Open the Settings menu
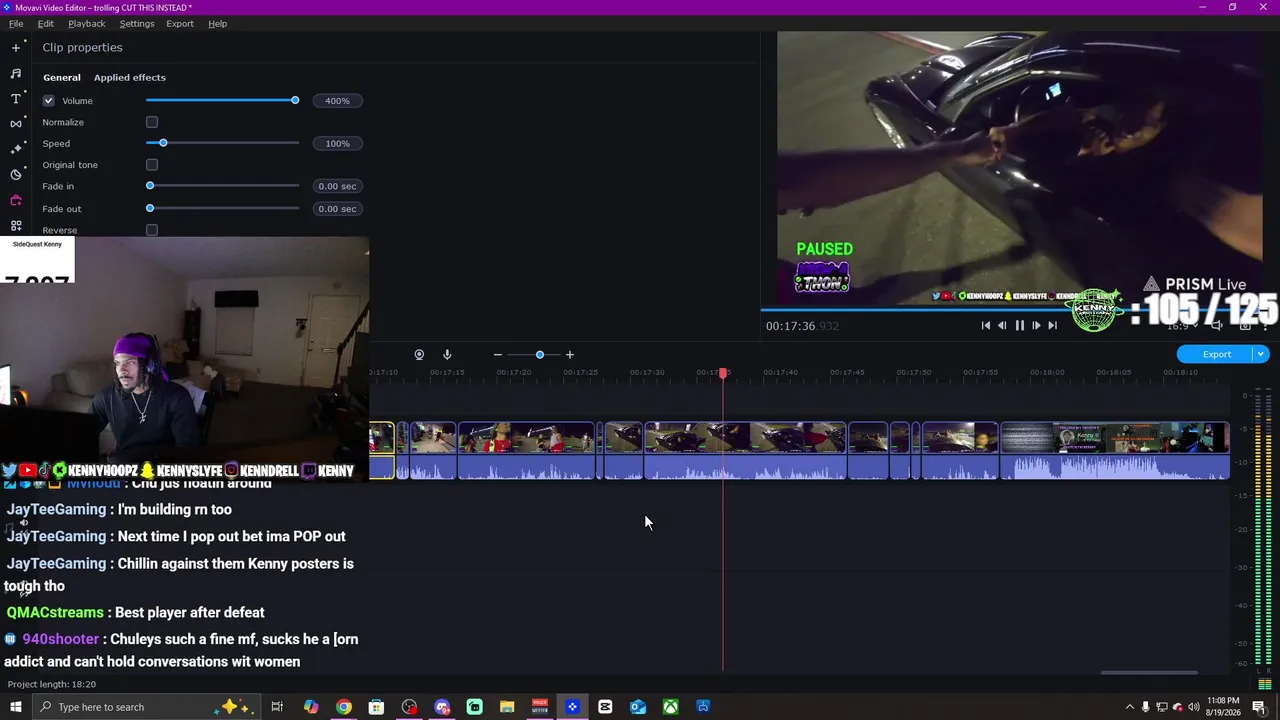 point(137,24)
